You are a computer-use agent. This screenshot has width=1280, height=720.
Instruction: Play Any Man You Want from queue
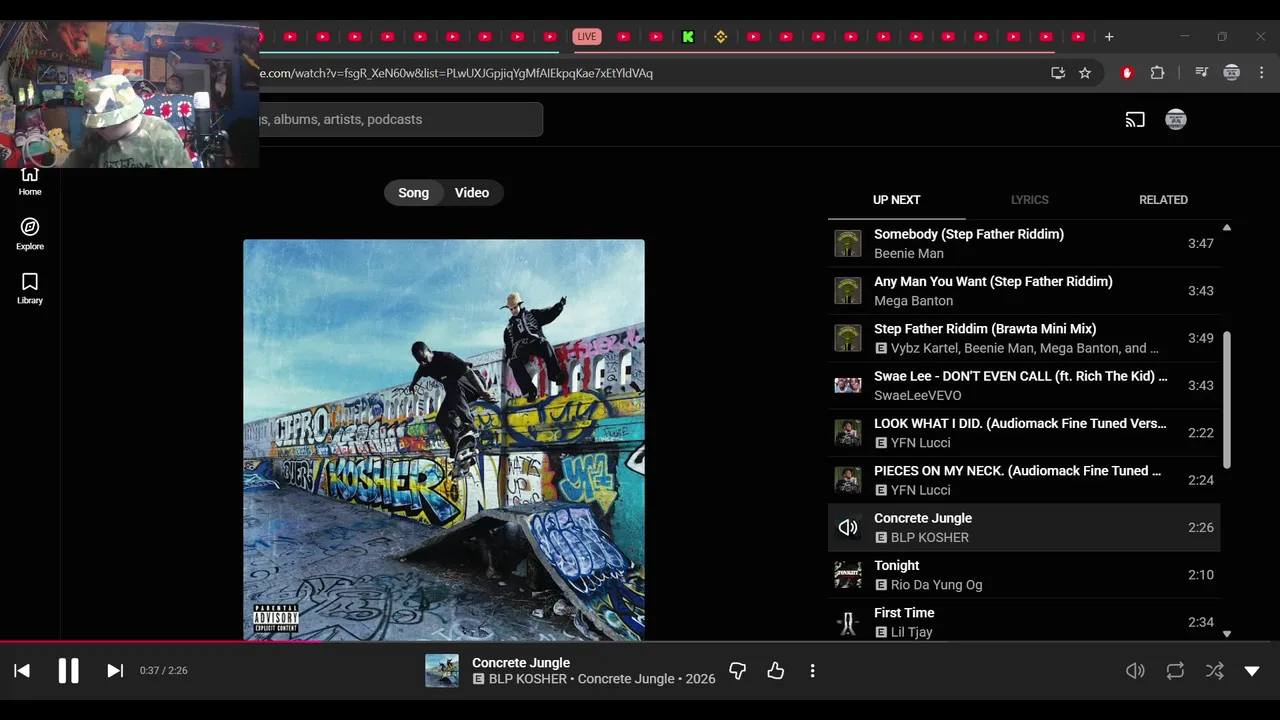(1024, 291)
